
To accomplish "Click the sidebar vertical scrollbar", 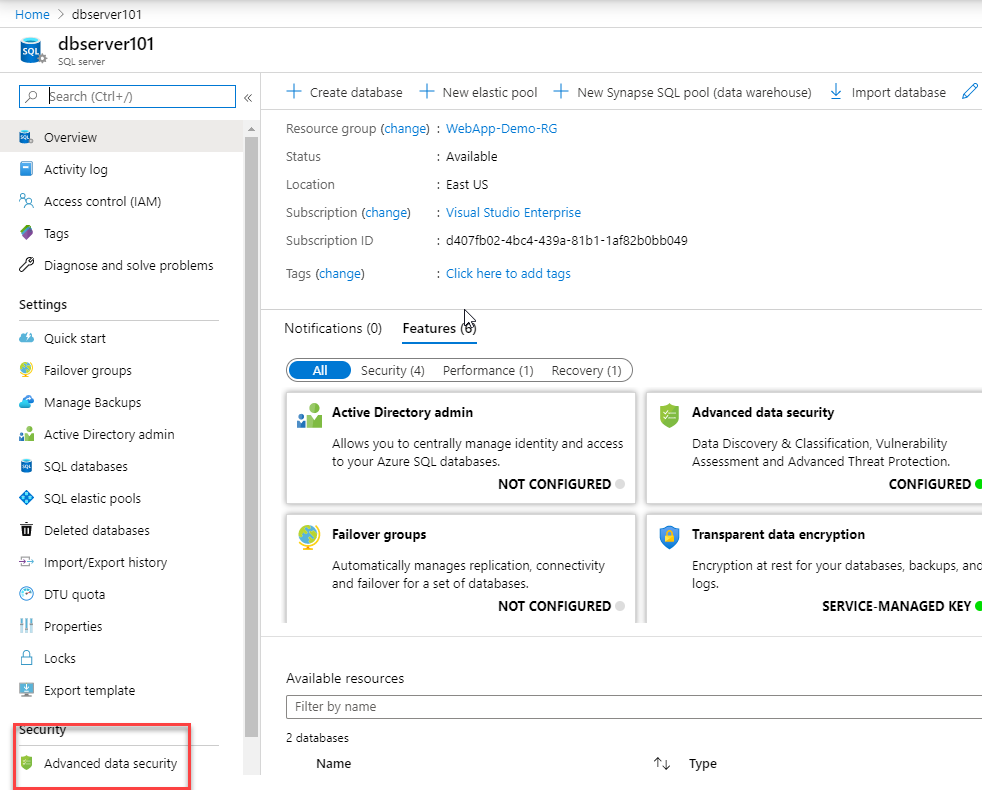I will (251, 437).
